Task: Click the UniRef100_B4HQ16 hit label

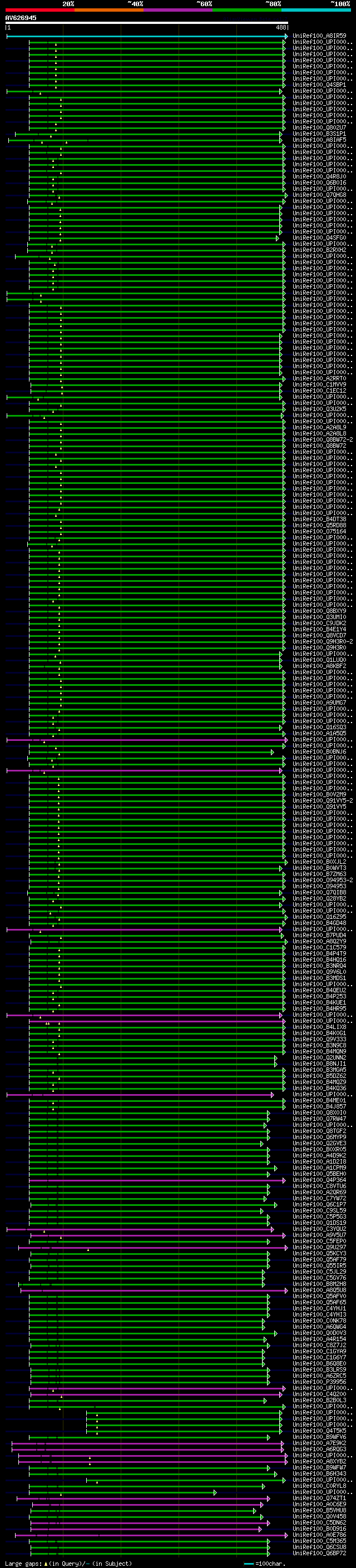Action: click(319, 960)
